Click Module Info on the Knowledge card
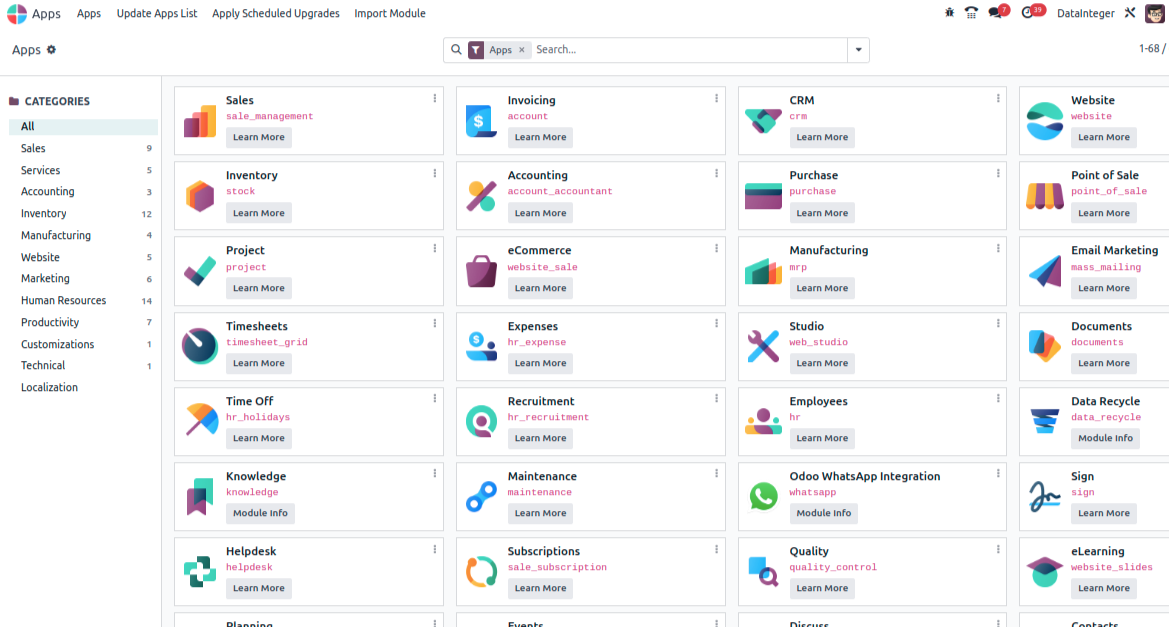The image size is (1169, 627). coord(260,513)
